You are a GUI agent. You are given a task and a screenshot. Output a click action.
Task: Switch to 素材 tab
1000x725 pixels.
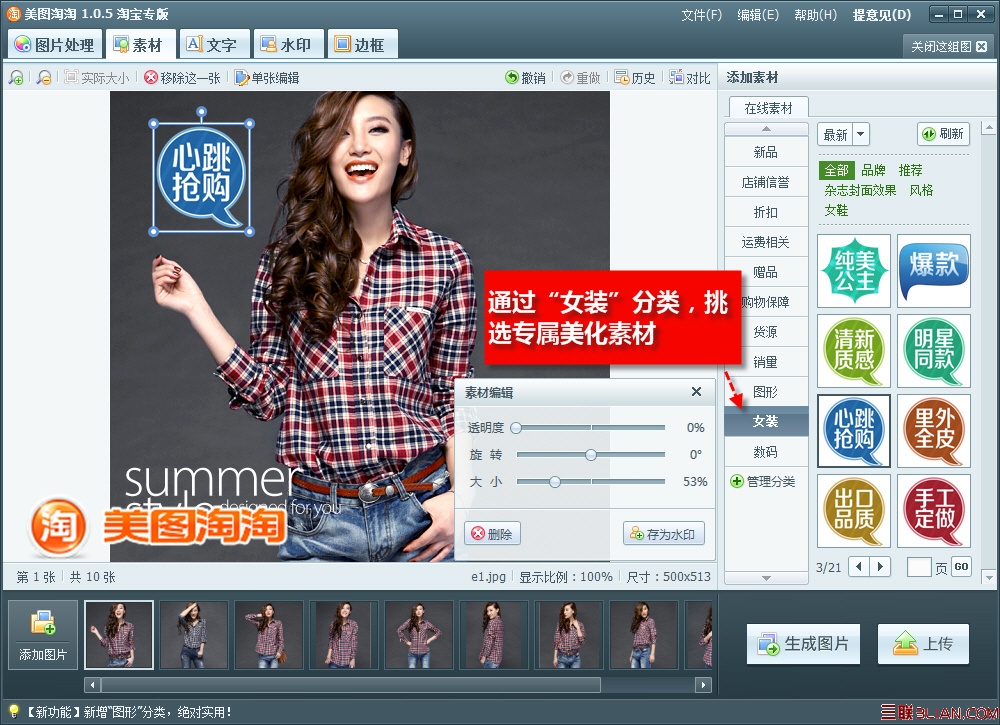tap(140, 44)
